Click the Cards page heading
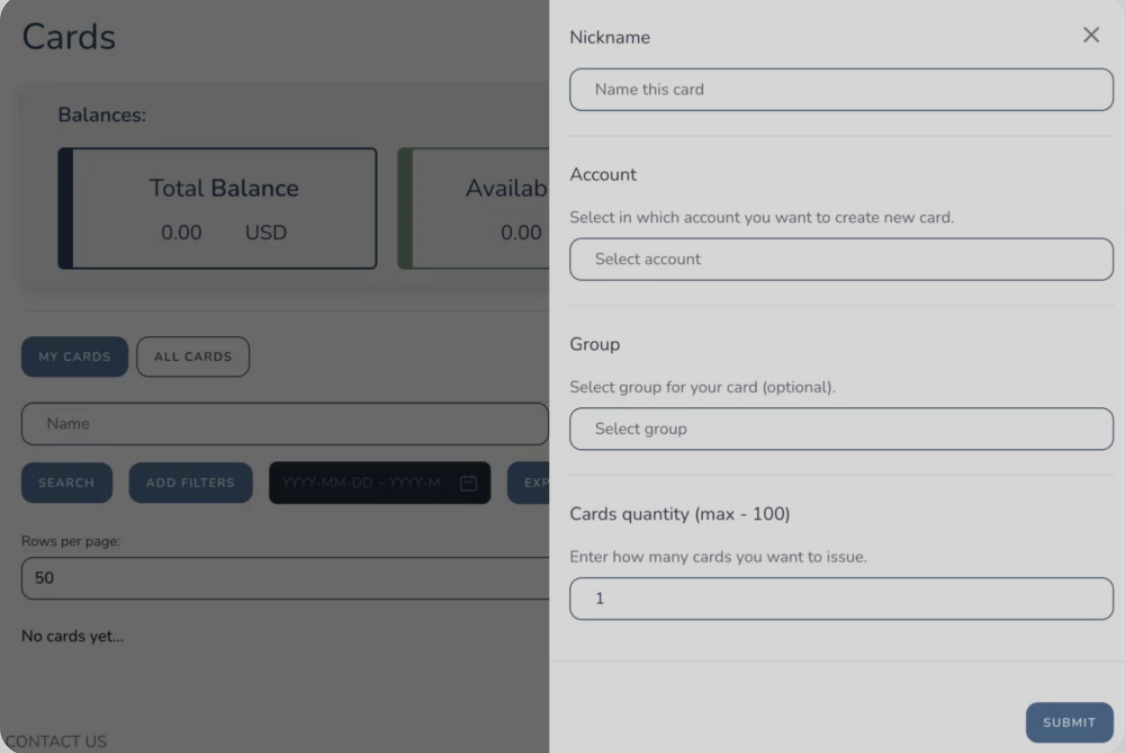This screenshot has width=1126, height=753. click(x=69, y=37)
